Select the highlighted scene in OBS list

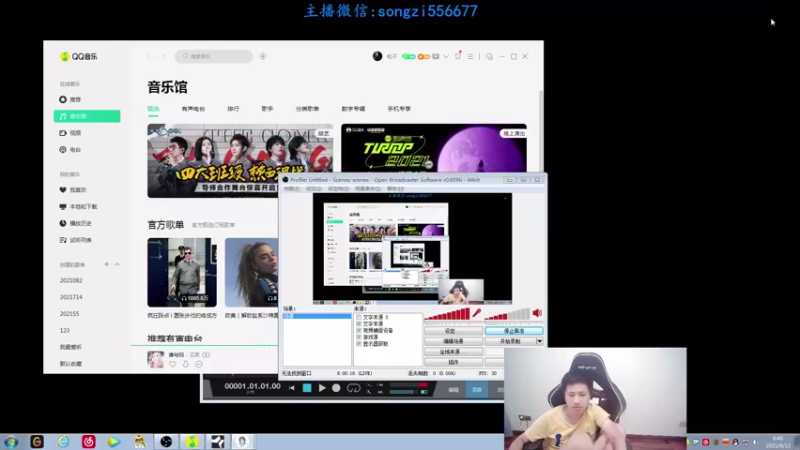[x=317, y=316]
